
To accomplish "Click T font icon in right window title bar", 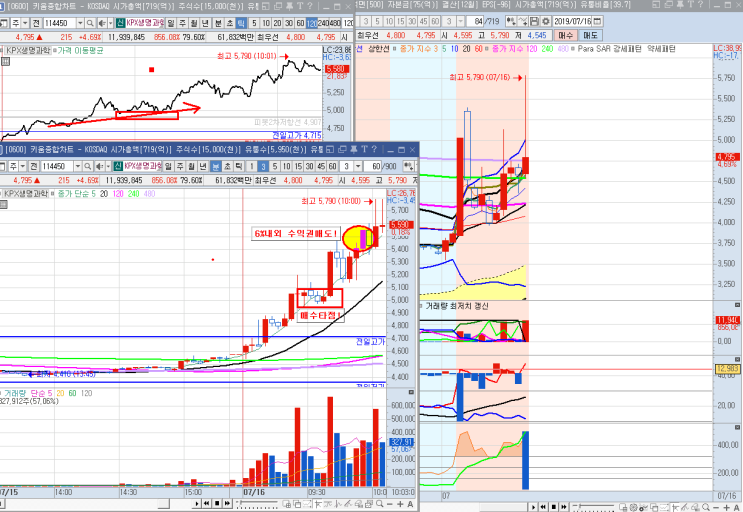I will click(x=690, y=5).
